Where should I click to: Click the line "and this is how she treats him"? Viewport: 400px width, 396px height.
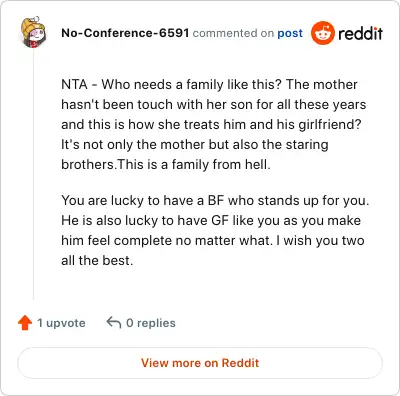pos(211,124)
